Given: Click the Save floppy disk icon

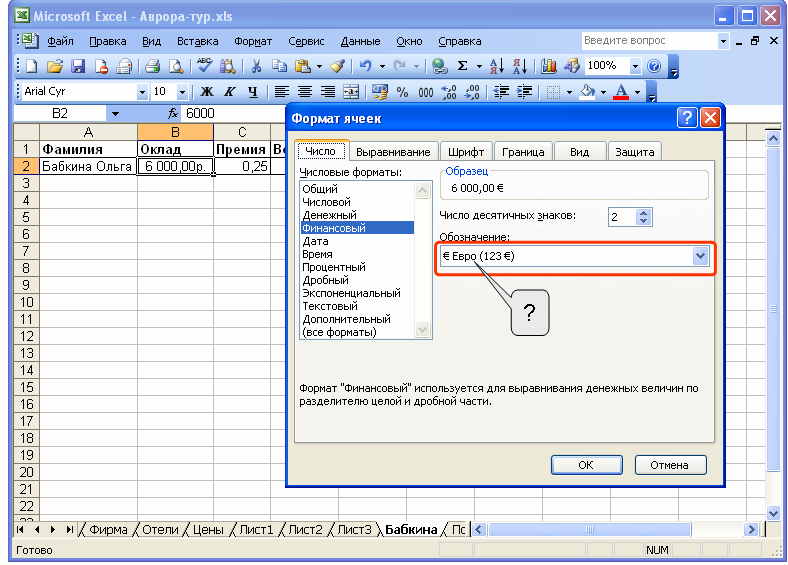Looking at the screenshot, I should [x=78, y=66].
